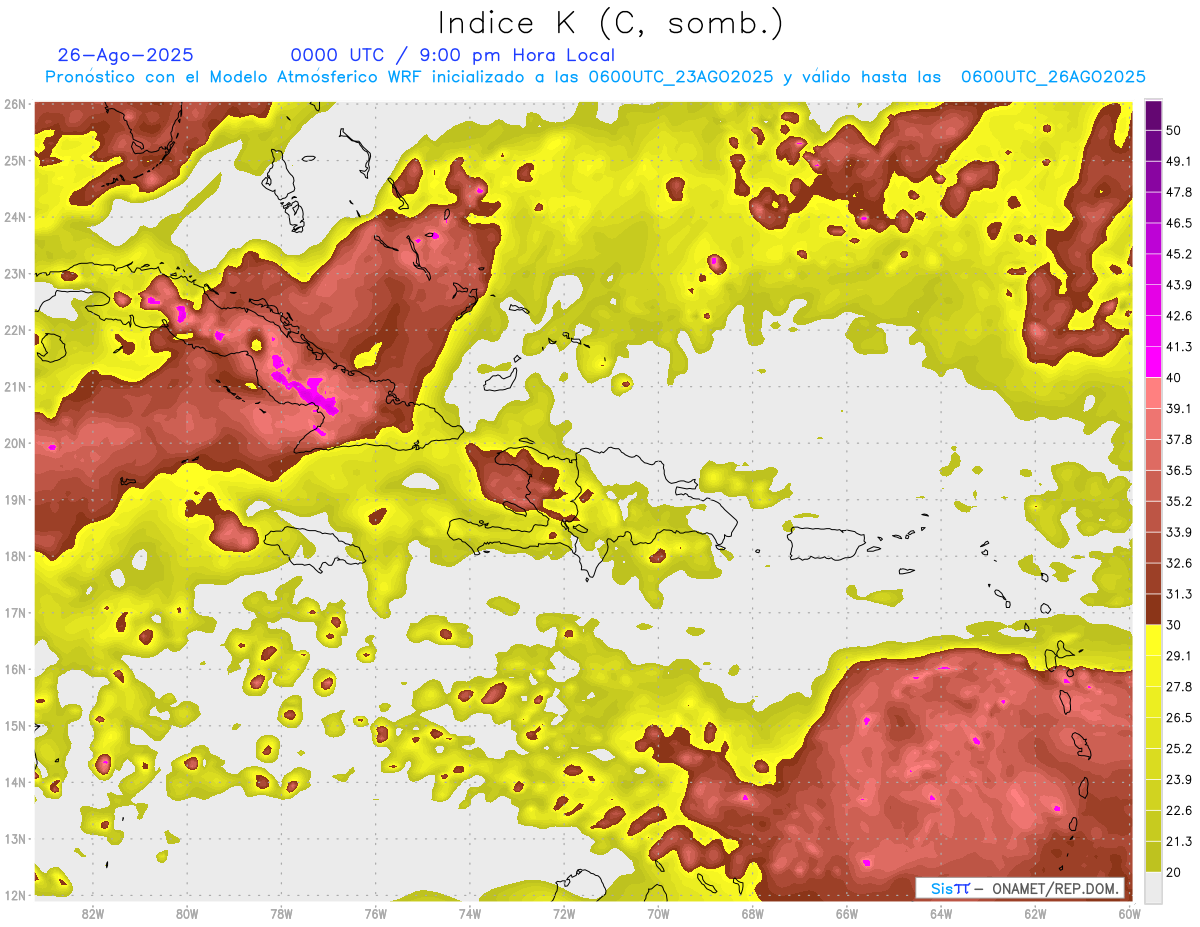Click the 24N latitude label
The width and height of the screenshot is (1200, 927).
[14, 217]
